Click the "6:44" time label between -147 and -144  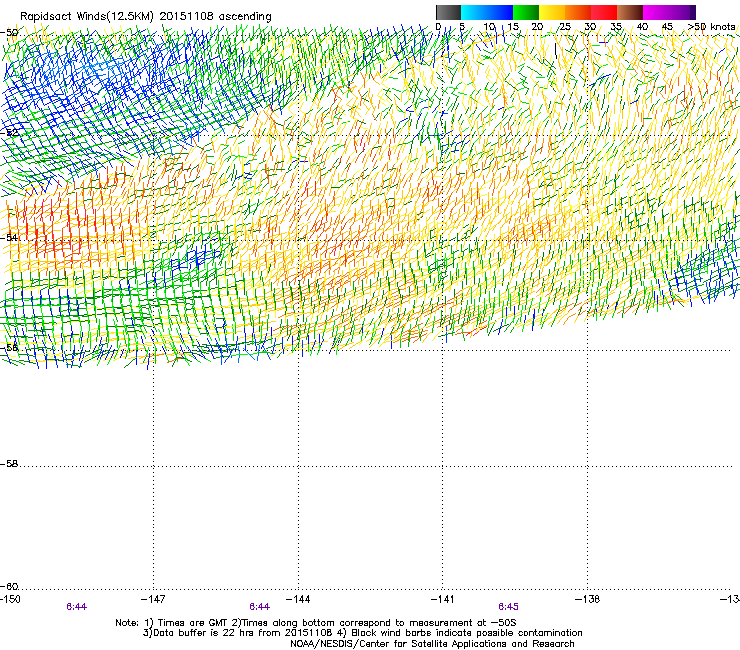point(260,607)
